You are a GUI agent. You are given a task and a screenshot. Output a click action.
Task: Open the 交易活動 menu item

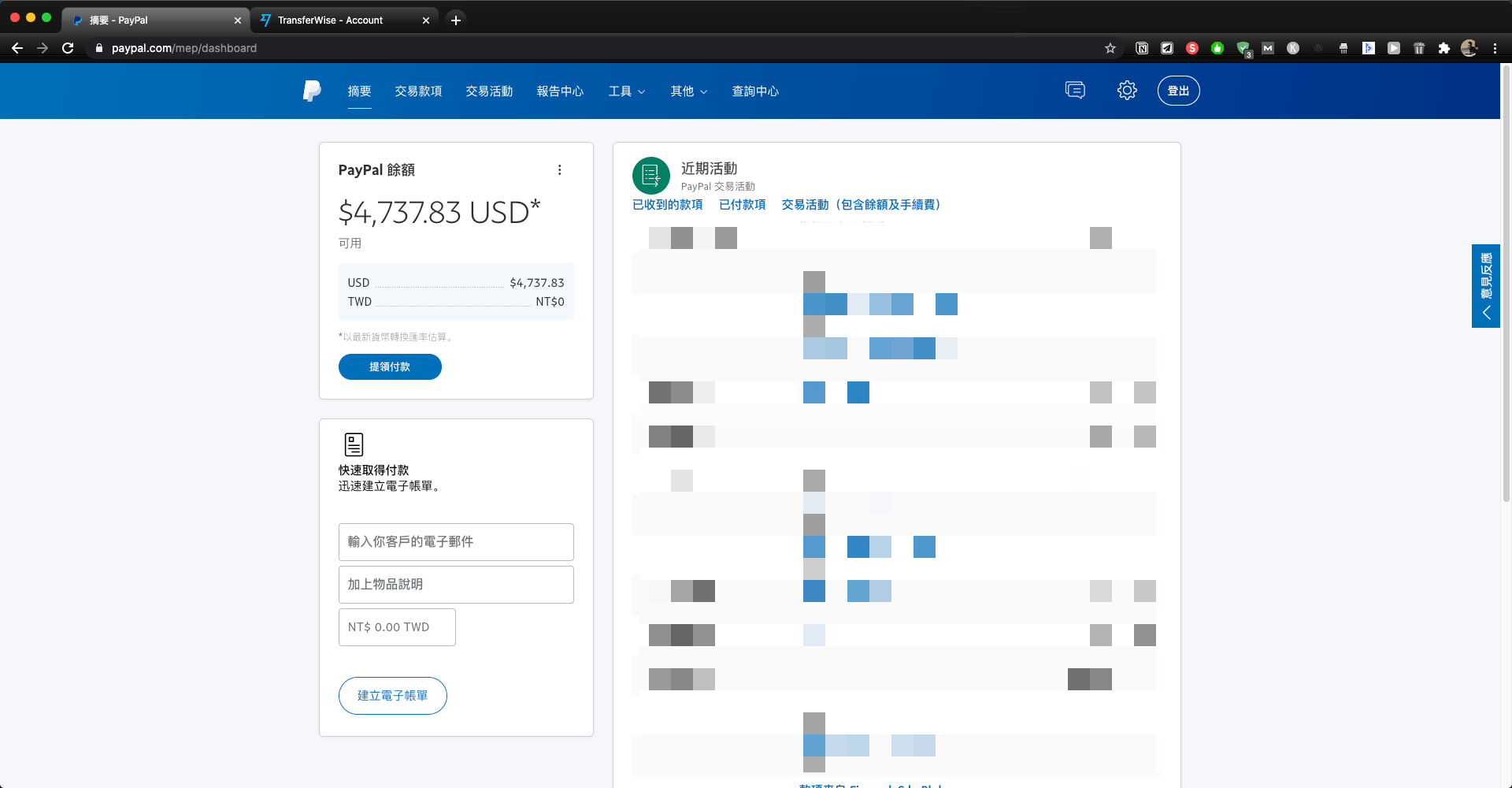tap(489, 91)
